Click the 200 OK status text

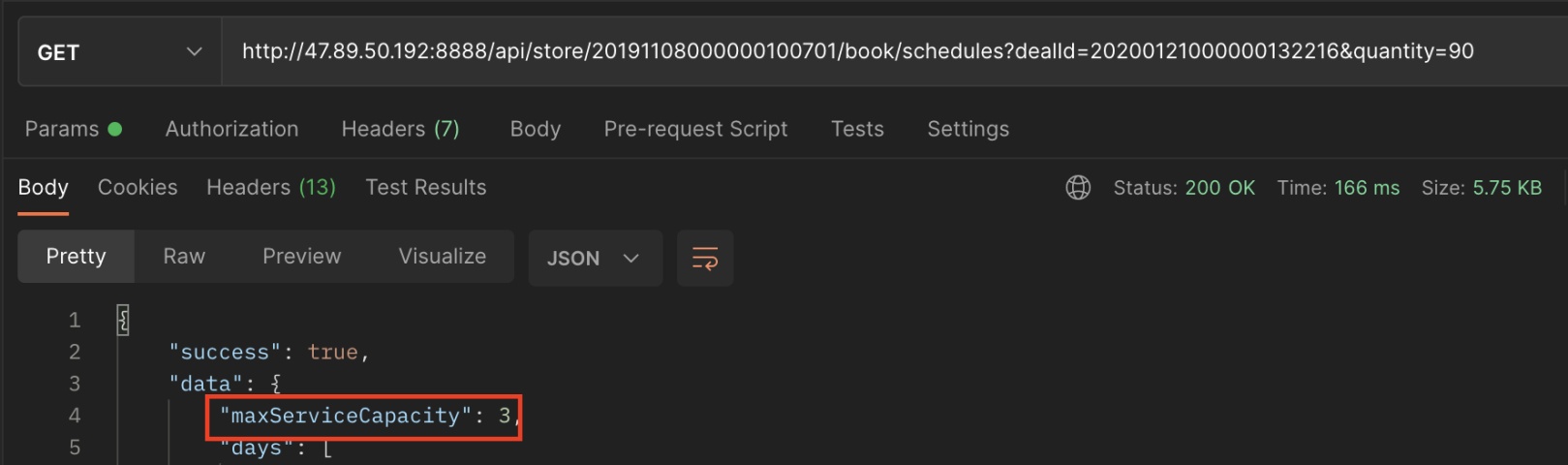[1219, 188]
